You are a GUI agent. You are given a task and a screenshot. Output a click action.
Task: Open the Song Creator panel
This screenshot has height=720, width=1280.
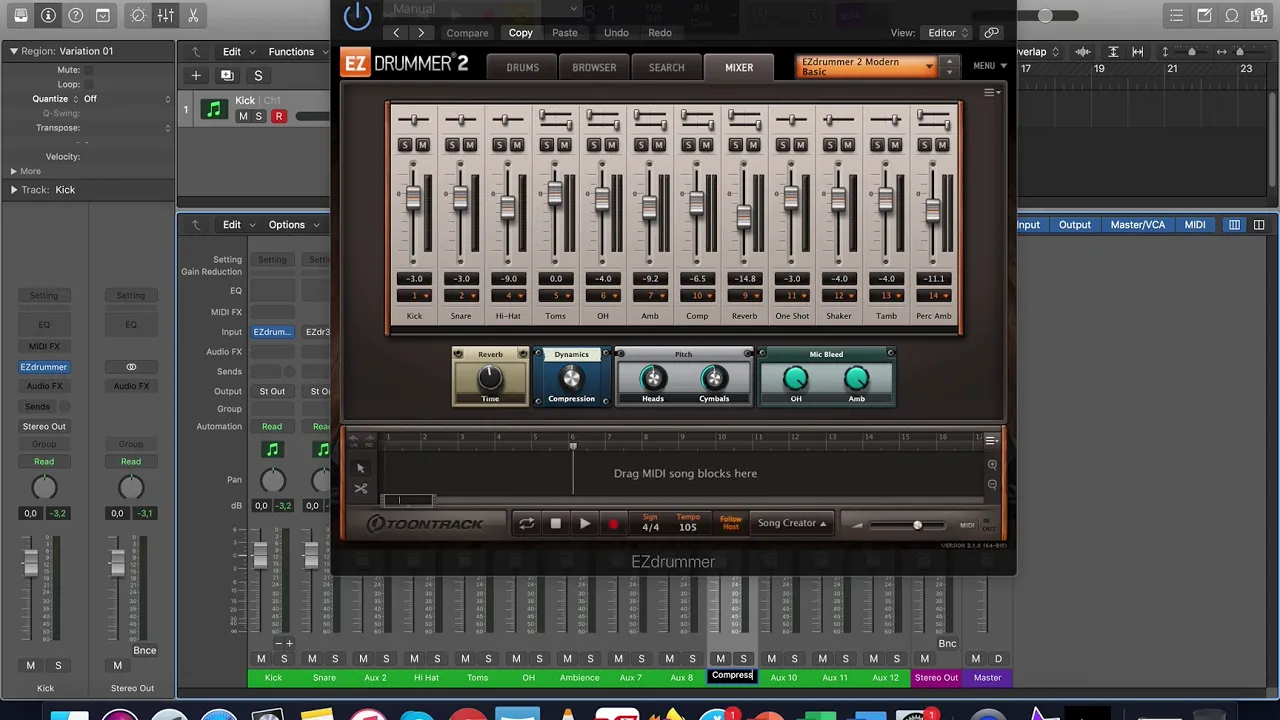792,523
